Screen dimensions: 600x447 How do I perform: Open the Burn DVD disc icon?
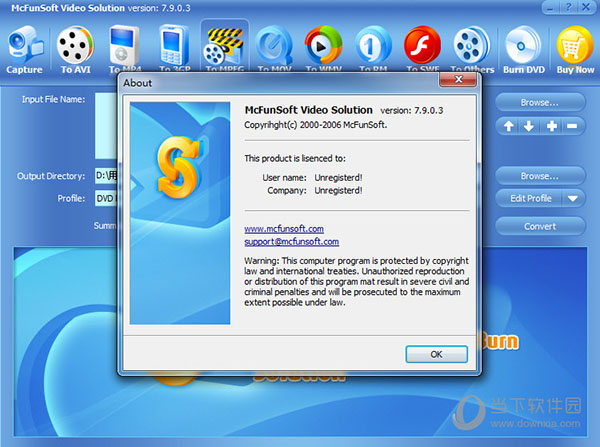coord(523,49)
